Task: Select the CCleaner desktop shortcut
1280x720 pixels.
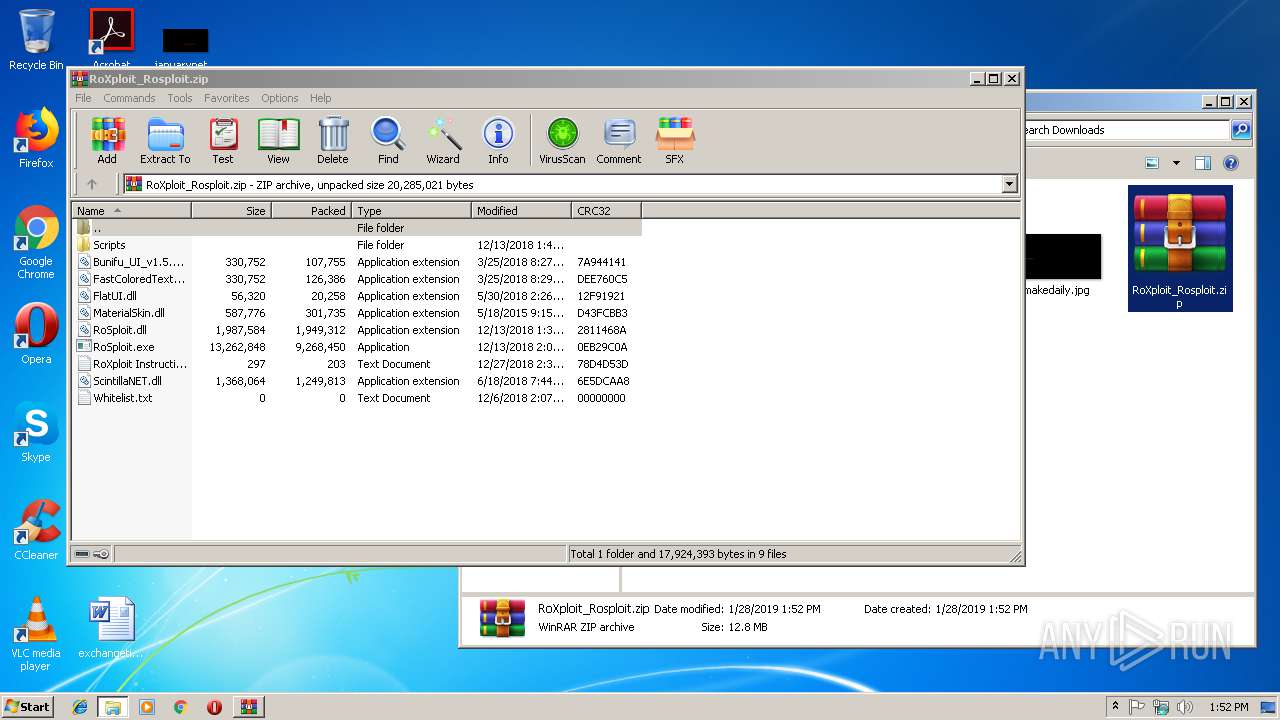Action: [36, 530]
